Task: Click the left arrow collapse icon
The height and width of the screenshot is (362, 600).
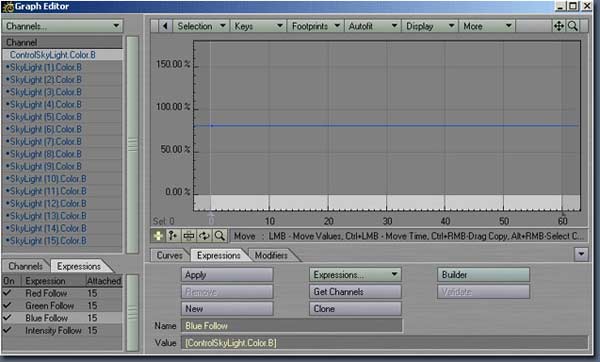Action: (x=165, y=26)
